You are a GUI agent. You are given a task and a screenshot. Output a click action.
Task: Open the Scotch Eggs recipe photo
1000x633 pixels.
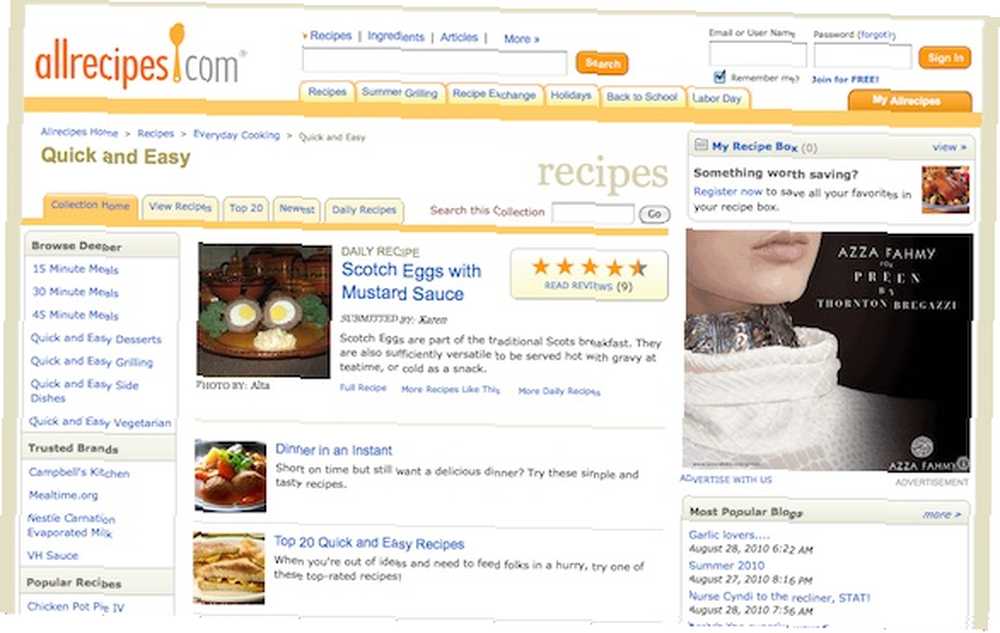tap(264, 310)
